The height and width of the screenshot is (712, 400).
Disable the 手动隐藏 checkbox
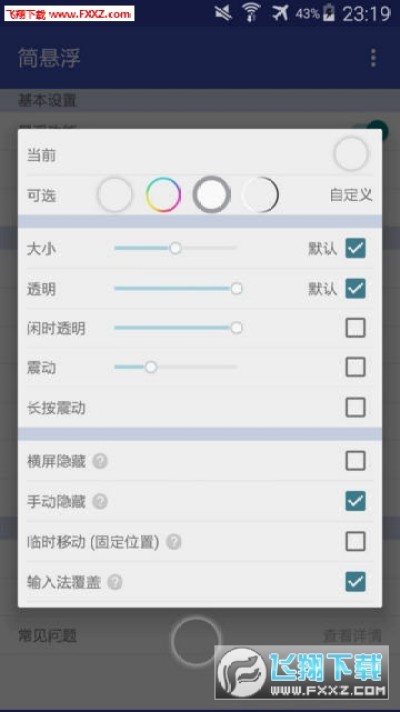pyautogui.click(x=355, y=501)
